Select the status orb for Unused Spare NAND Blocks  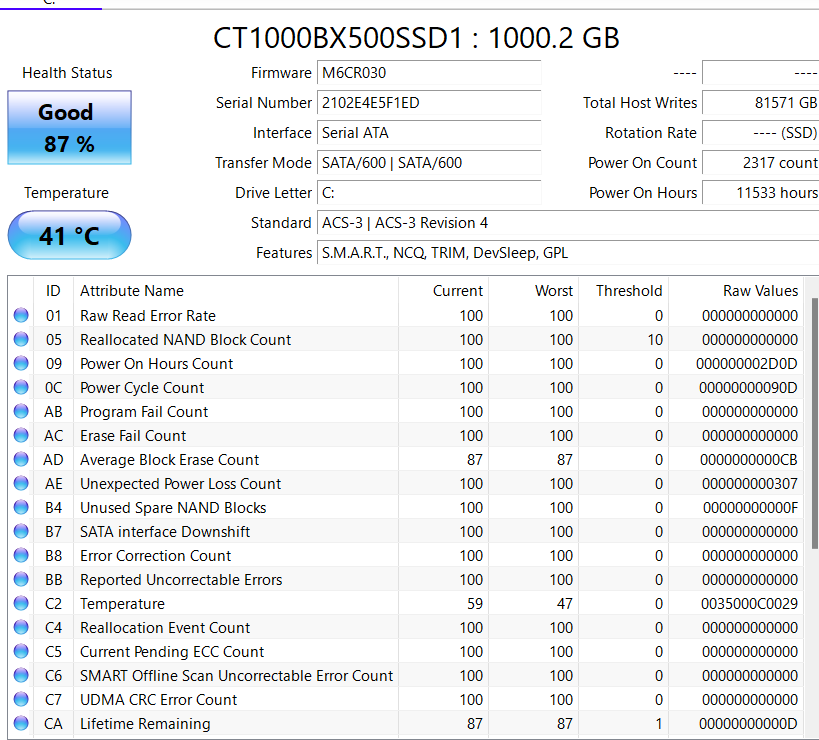(21, 508)
